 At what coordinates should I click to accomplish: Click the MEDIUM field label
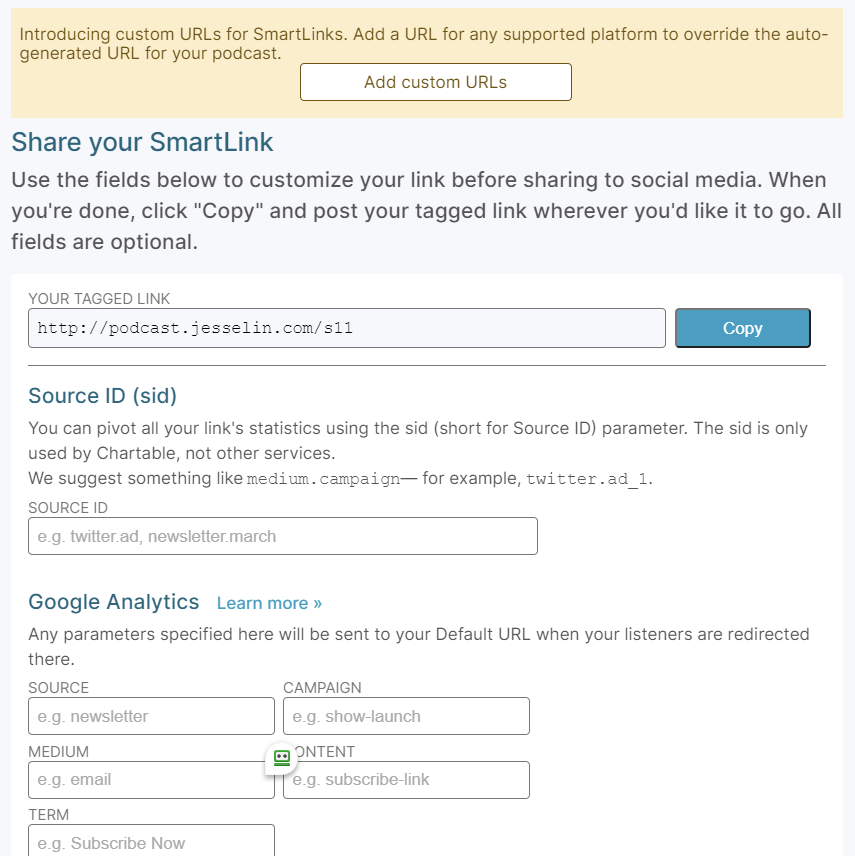(x=58, y=752)
